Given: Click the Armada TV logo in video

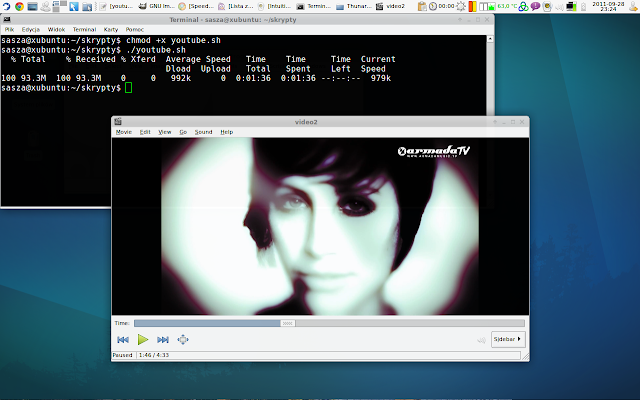Looking at the screenshot, I should click(433, 151).
